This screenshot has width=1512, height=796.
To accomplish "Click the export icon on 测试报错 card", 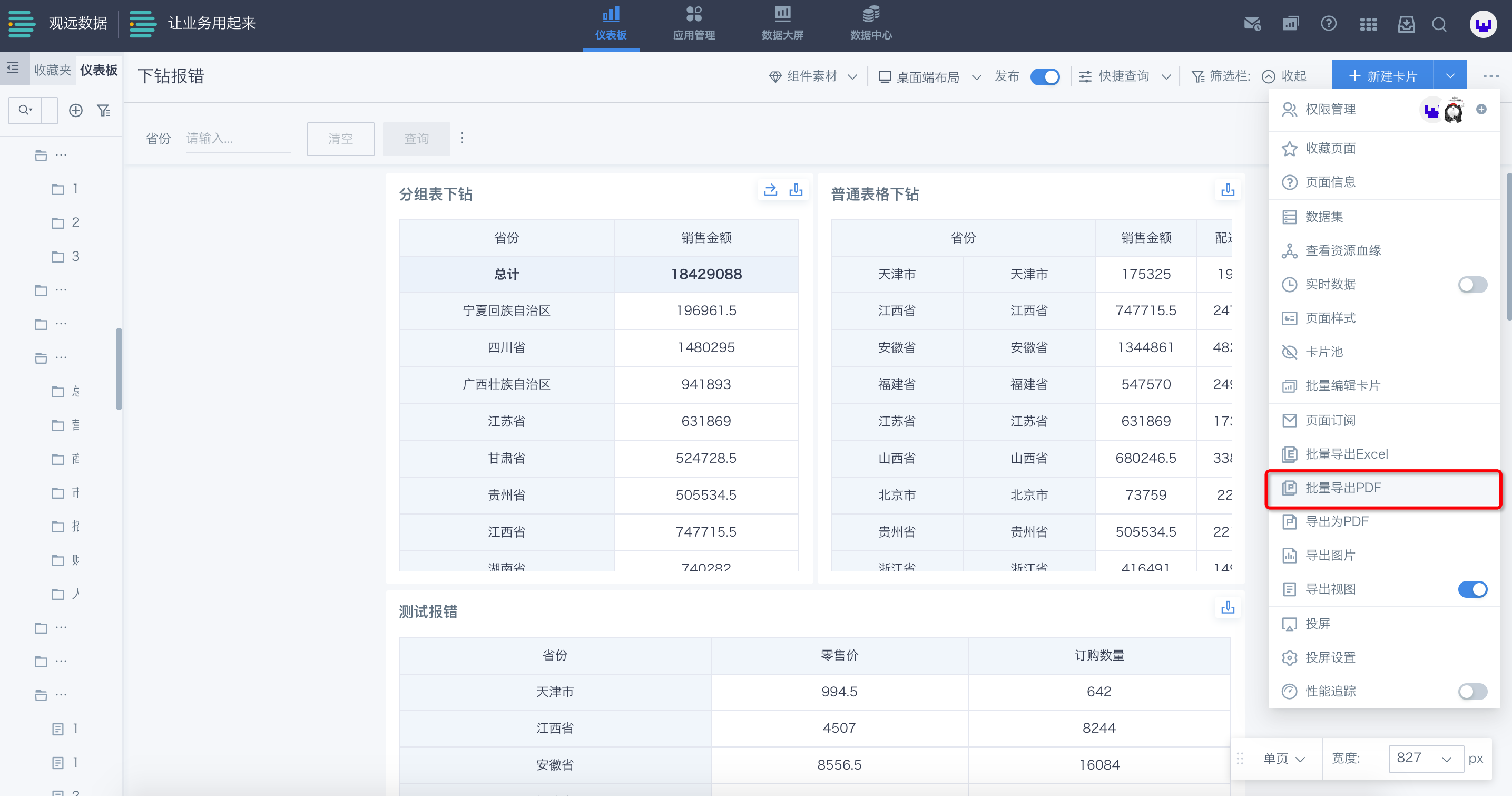I will tap(1228, 607).
